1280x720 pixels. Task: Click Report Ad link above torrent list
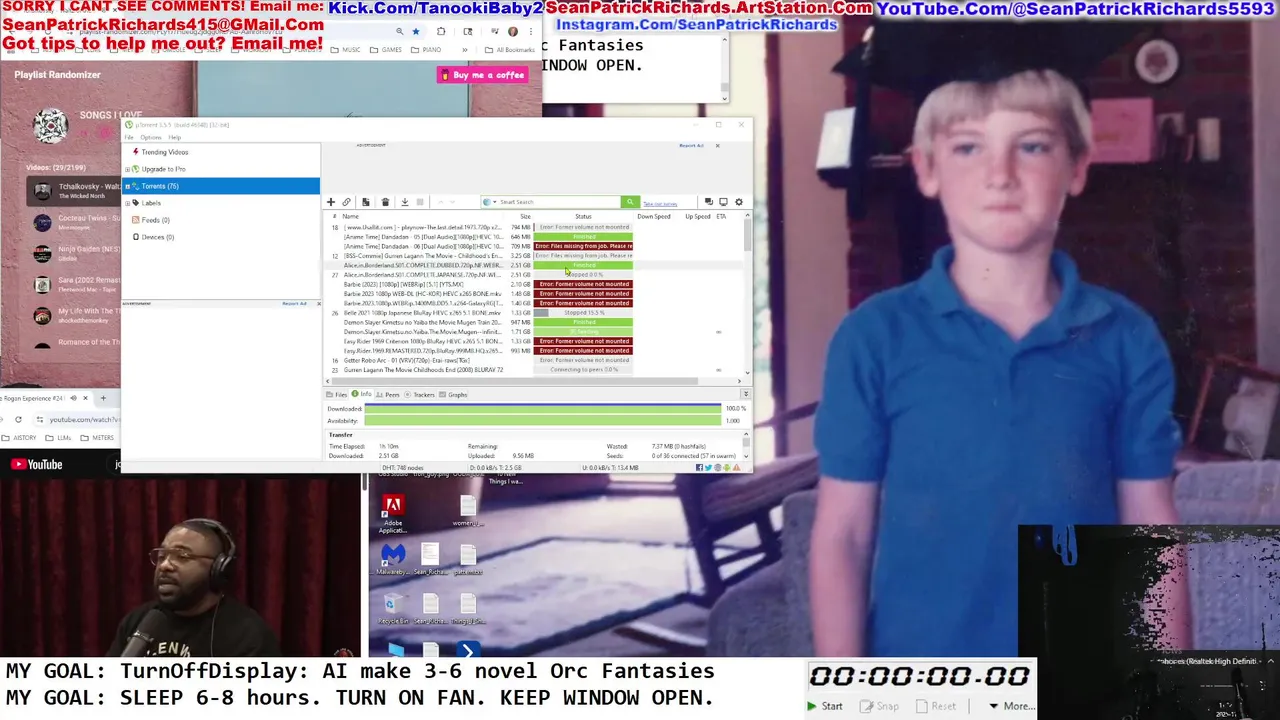pos(692,146)
